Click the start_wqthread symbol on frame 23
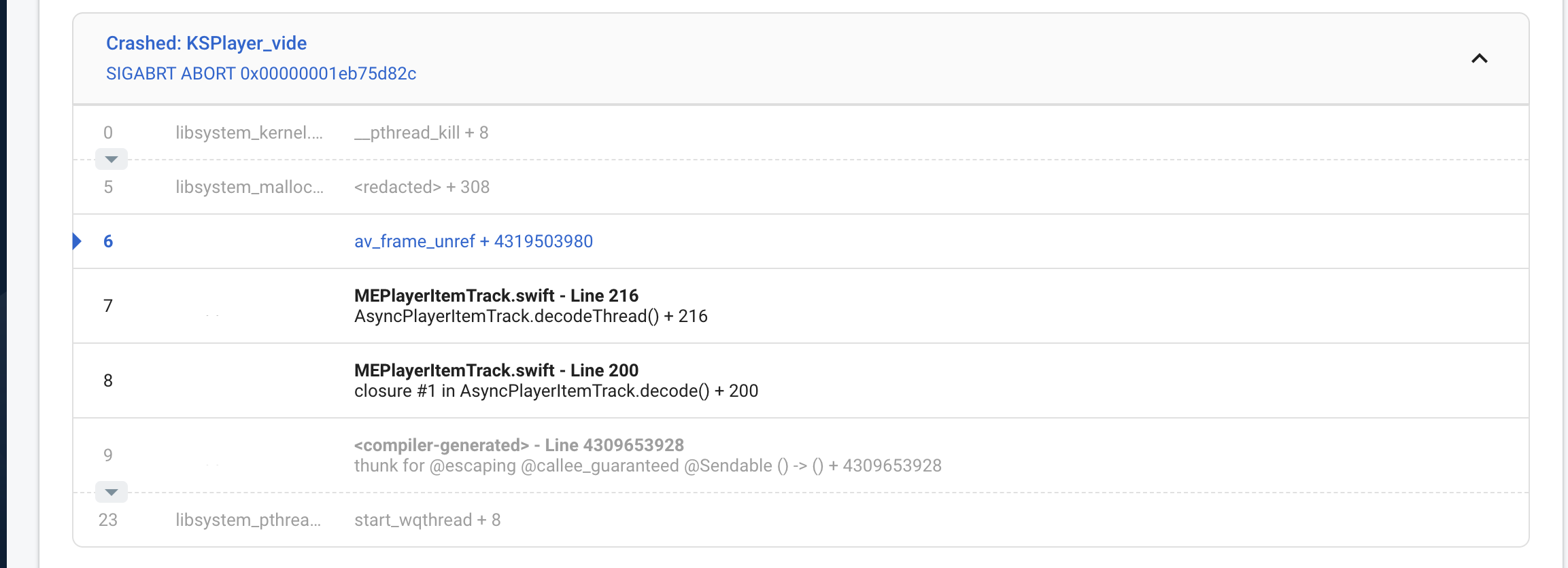The width and height of the screenshot is (1568, 568). coord(428,519)
